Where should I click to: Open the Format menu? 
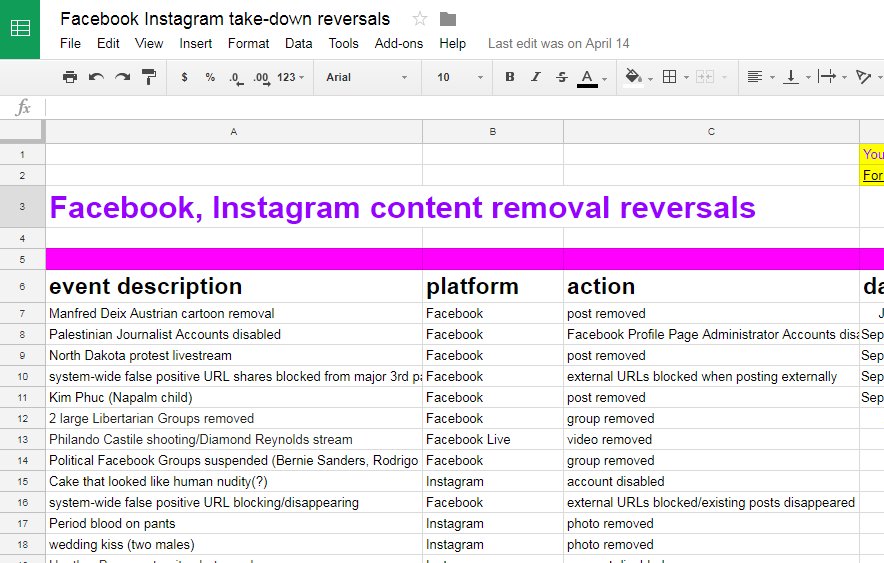248,43
